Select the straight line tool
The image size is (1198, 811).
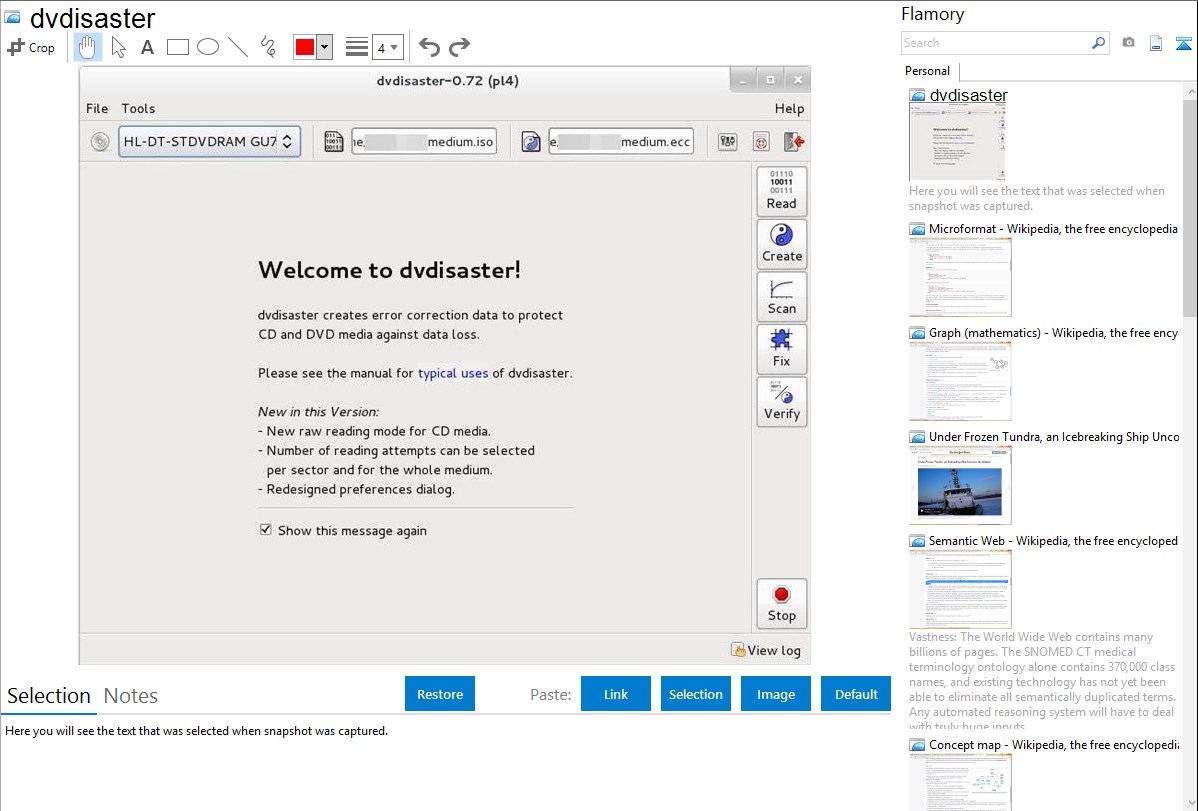[x=238, y=47]
